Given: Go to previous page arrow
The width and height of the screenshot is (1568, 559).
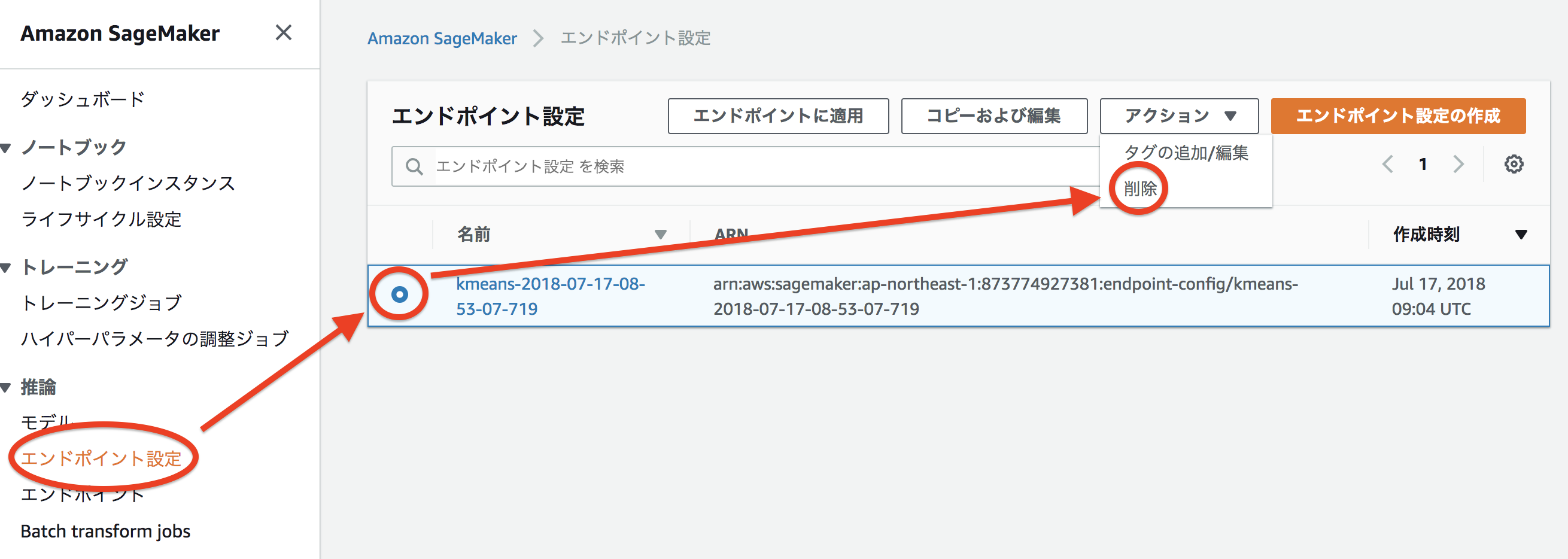Looking at the screenshot, I should (x=1388, y=164).
